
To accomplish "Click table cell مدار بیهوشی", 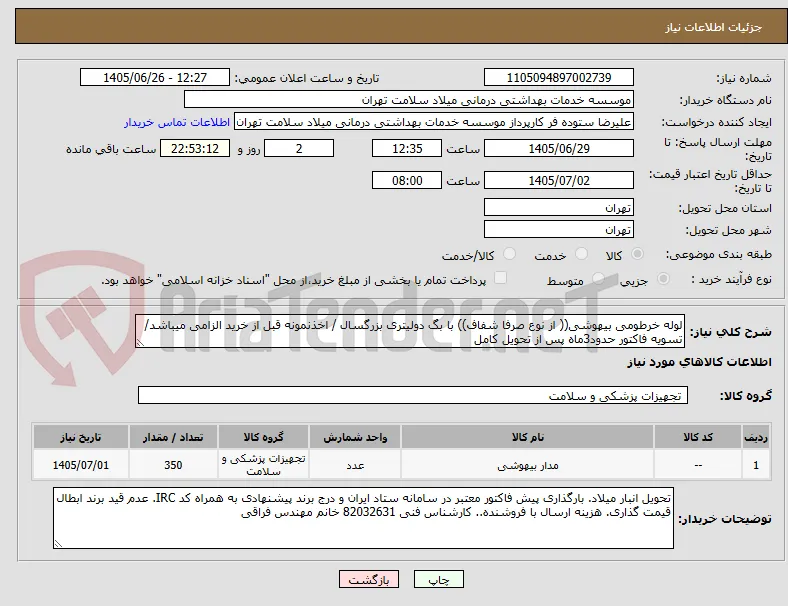I will (528, 465).
